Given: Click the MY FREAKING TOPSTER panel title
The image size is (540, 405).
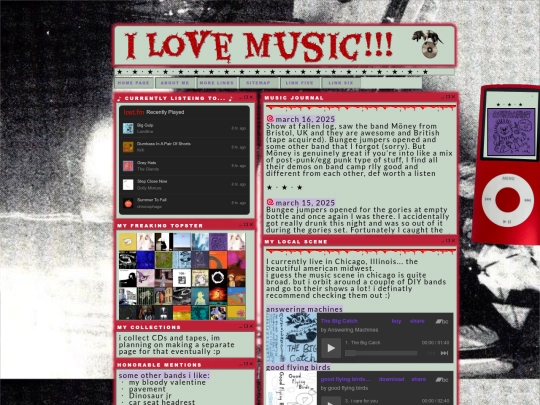Looking at the screenshot, I should point(160,226).
